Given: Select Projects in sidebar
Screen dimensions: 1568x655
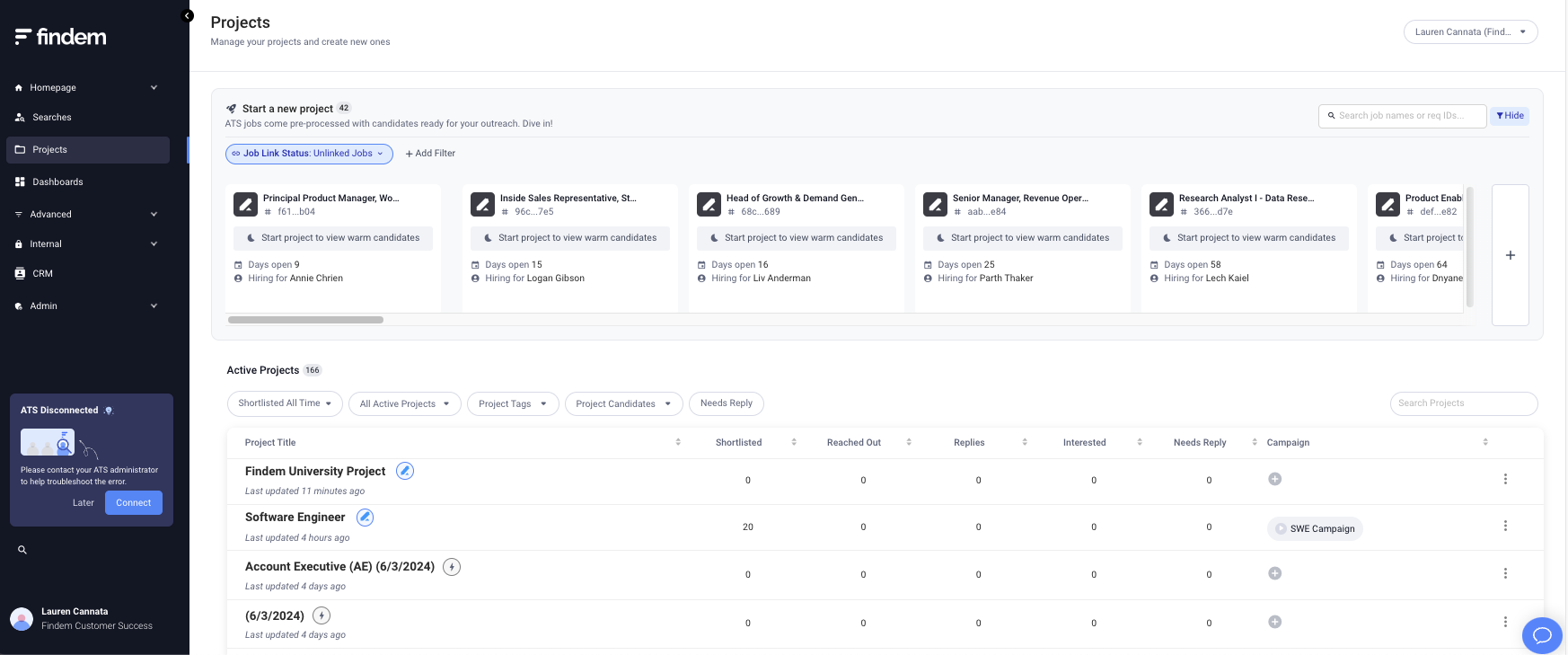Looking at the screenshot, I should click(x=87, y=149).
